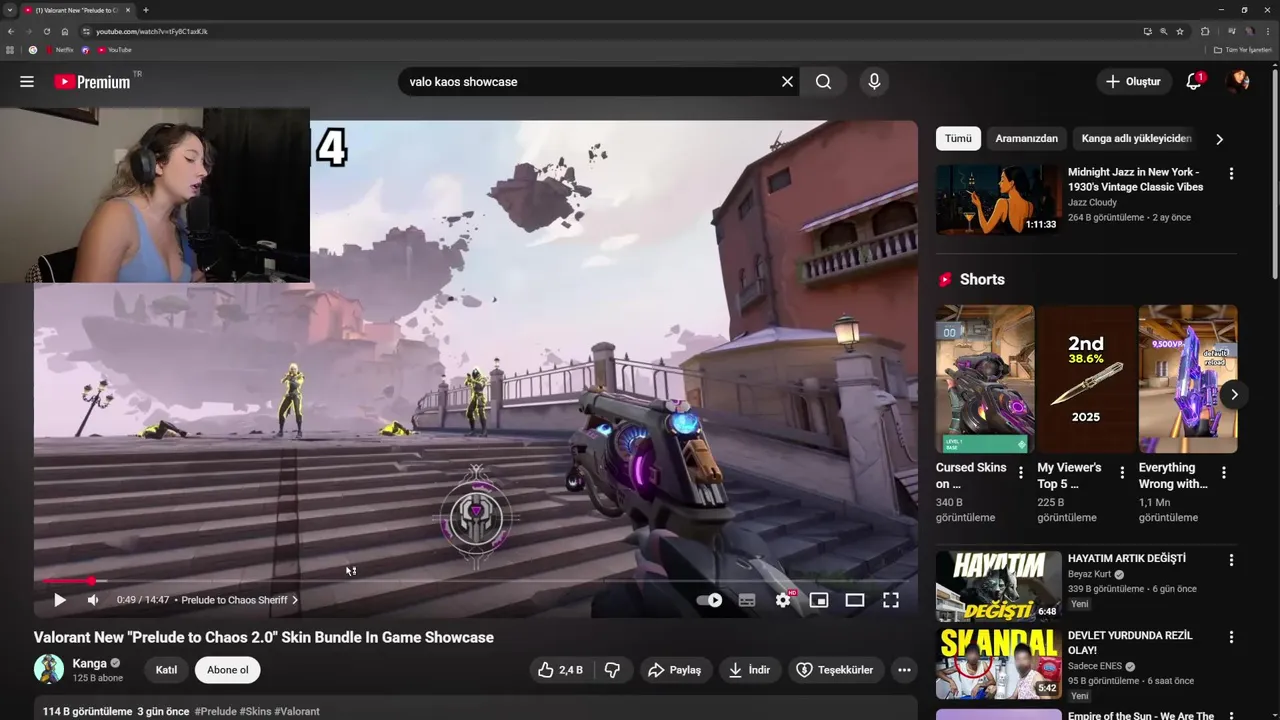Viewport: 1280px width, 720px height.
Task: Run search with magnifier button
Action: click(823, 82)
